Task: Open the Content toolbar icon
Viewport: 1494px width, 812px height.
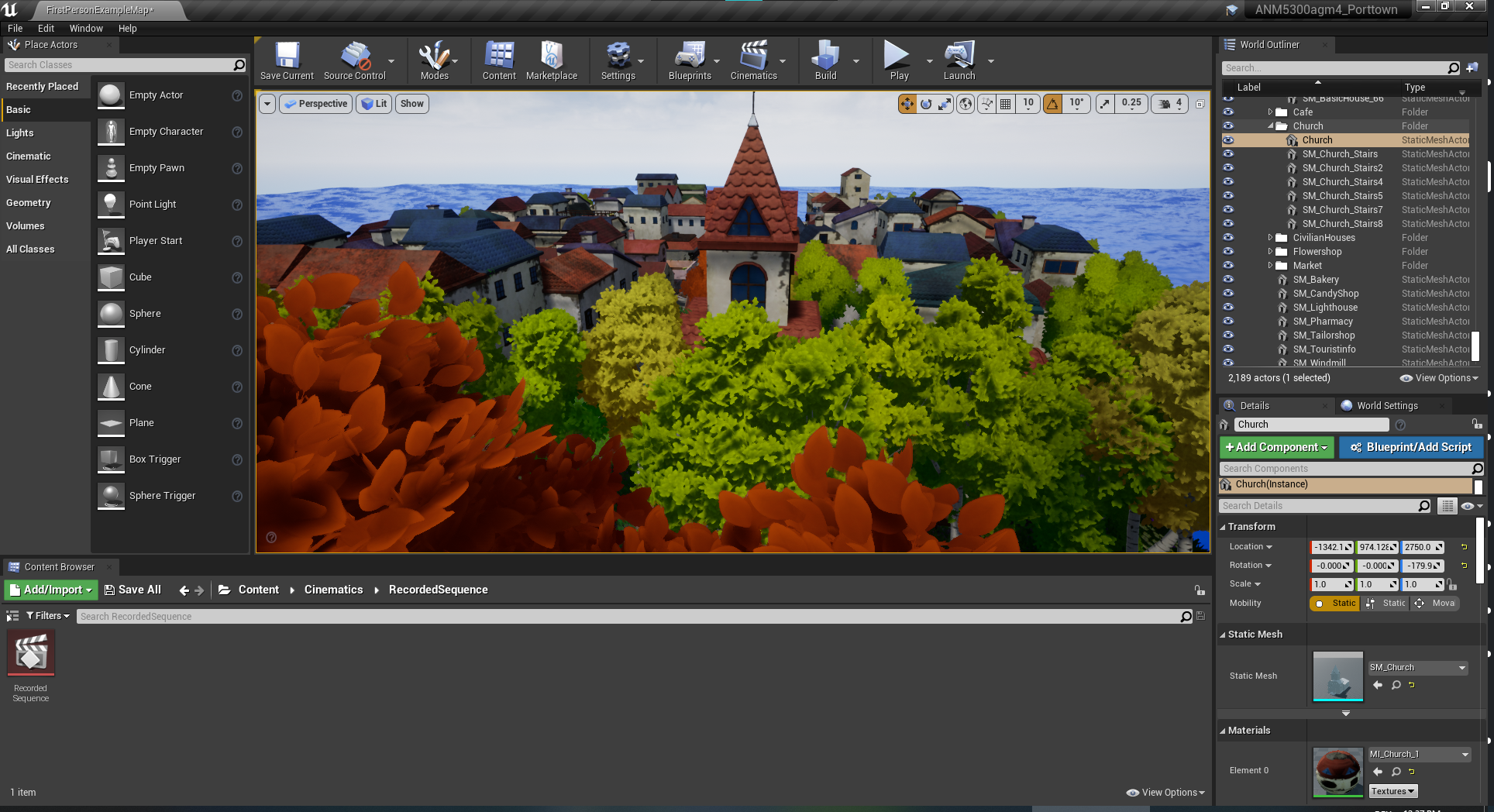Action: [x=499, y=60]
